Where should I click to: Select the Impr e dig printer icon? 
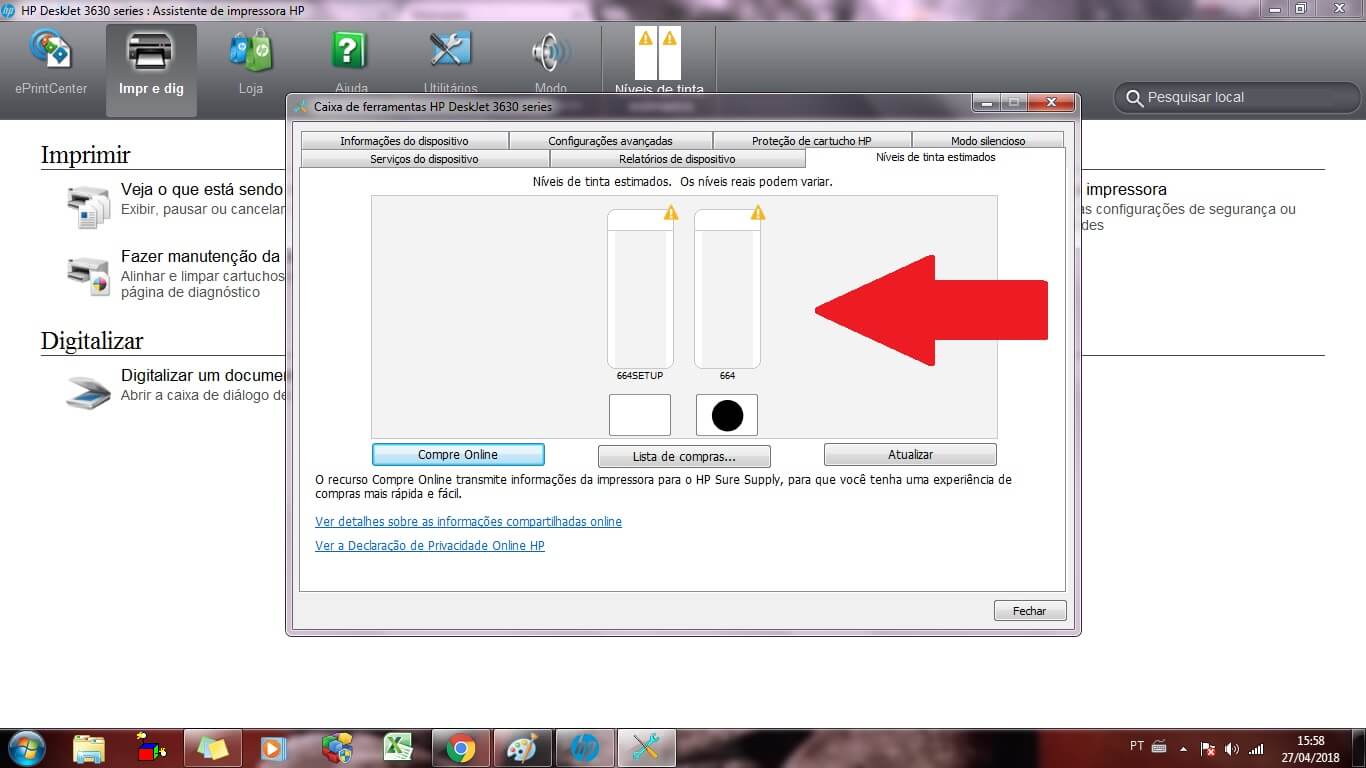click(x=151, y=52)
